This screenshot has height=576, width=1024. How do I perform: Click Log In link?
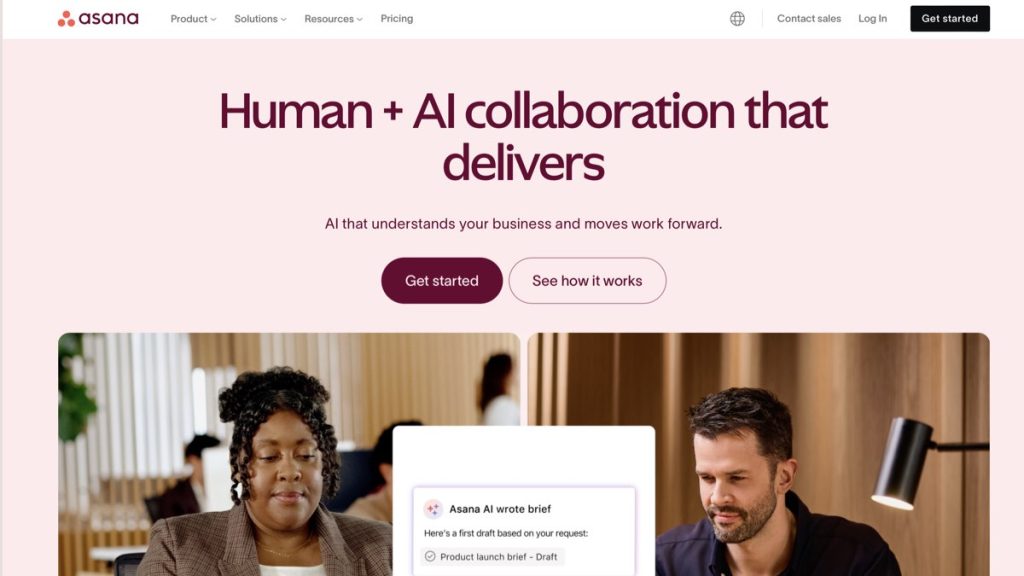872,18
